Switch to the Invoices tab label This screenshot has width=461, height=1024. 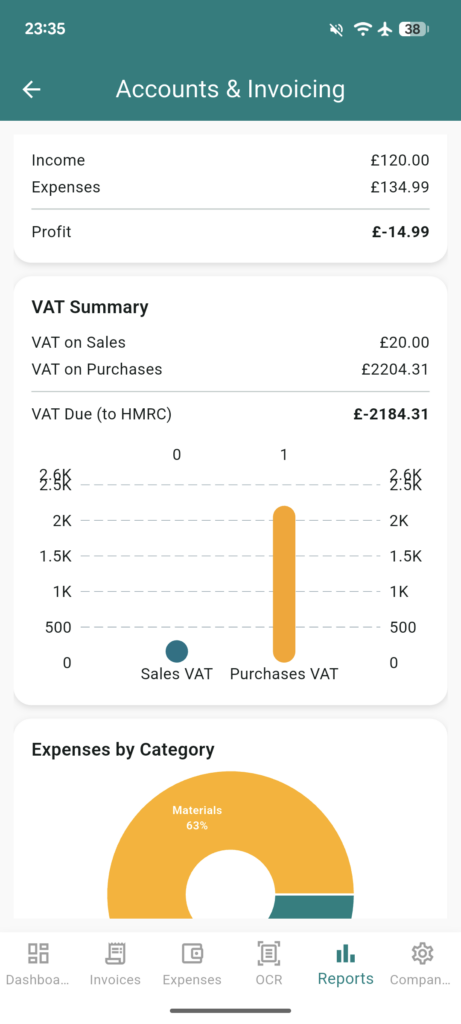tap(115, 980)
